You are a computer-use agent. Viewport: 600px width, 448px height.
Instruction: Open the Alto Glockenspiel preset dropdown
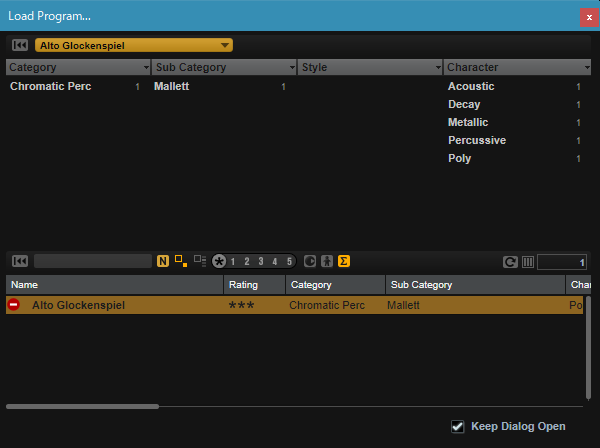tap(134, 45)
